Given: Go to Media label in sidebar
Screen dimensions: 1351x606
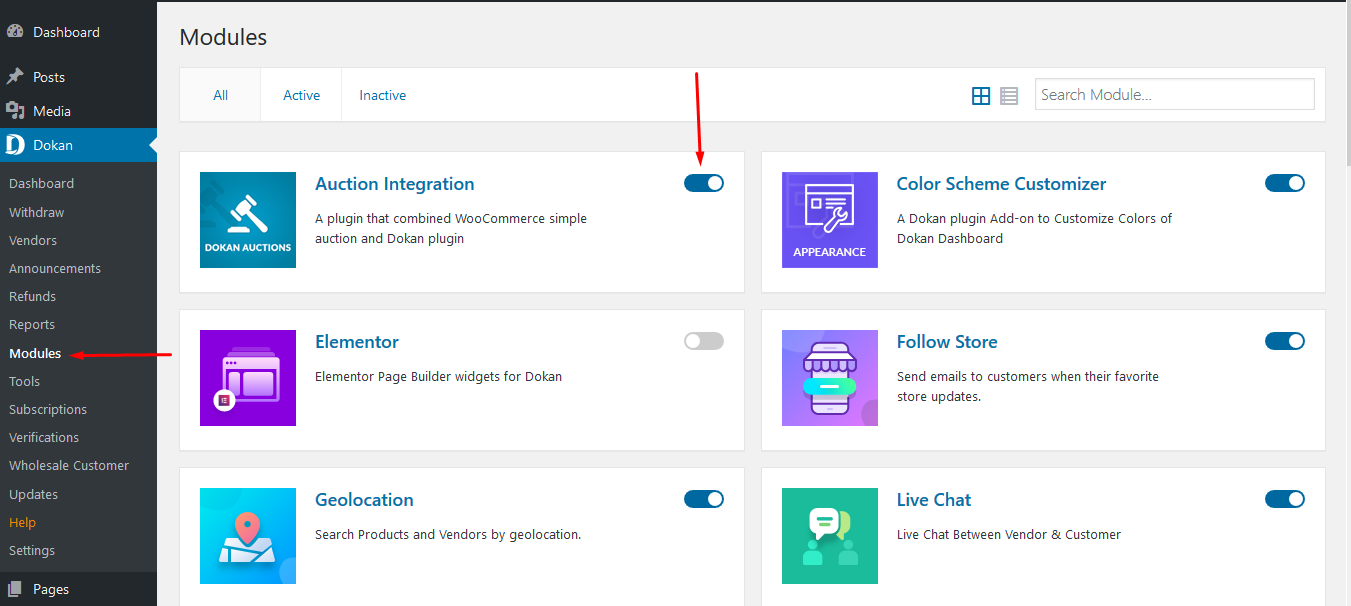Looking at the screenshot, I should click(x=52, y=111).
